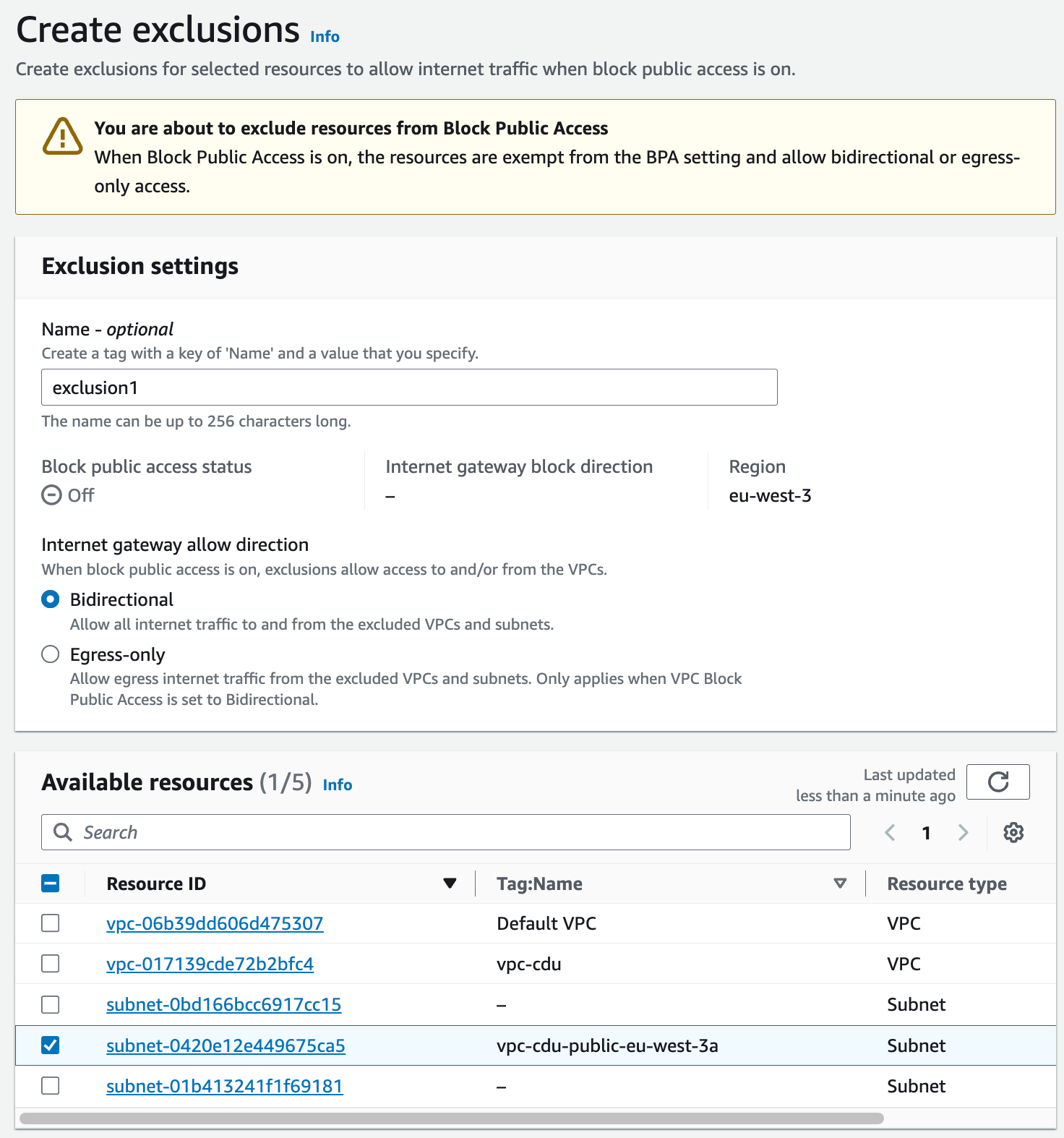Open vpc-06b39dd606d475307 resource link
1064x1138 pixels.
(215, 923)
